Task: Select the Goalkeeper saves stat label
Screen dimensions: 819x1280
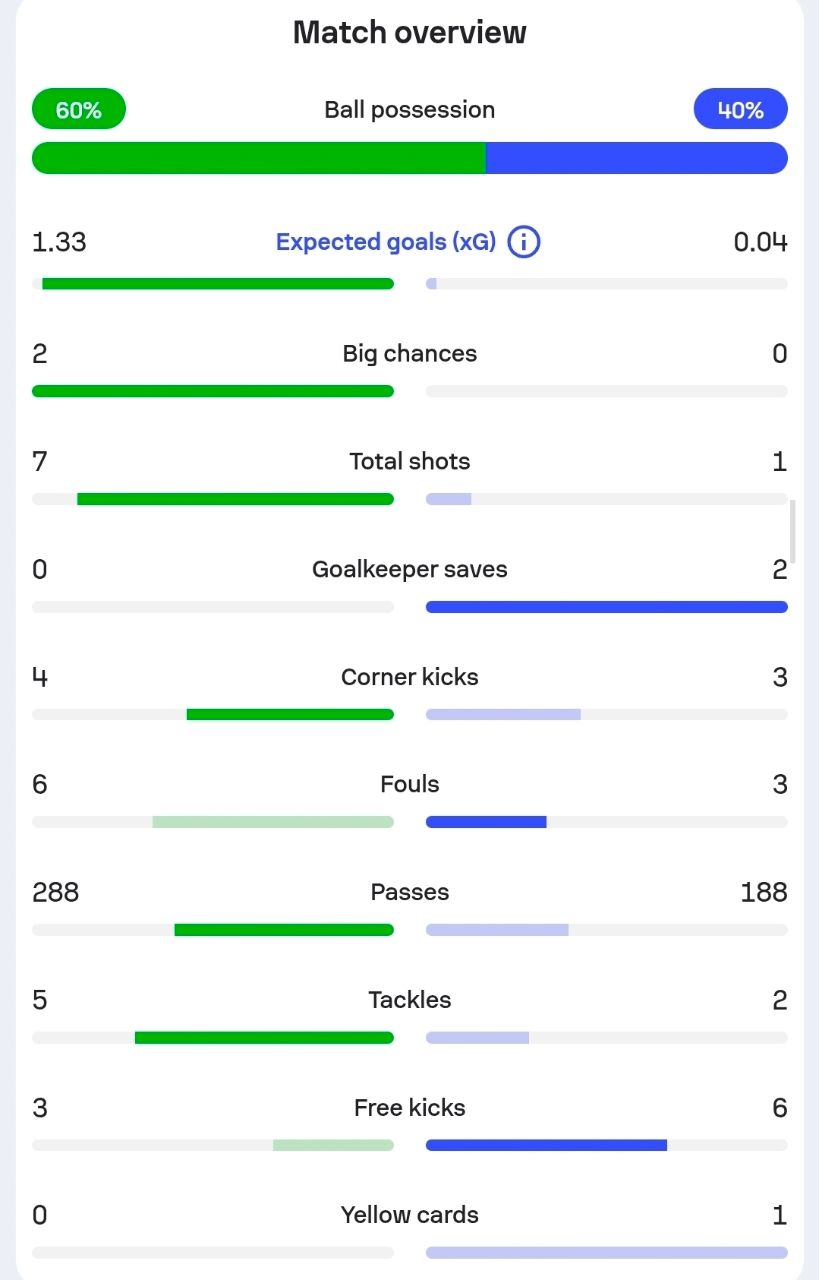Action: (409, 570)
